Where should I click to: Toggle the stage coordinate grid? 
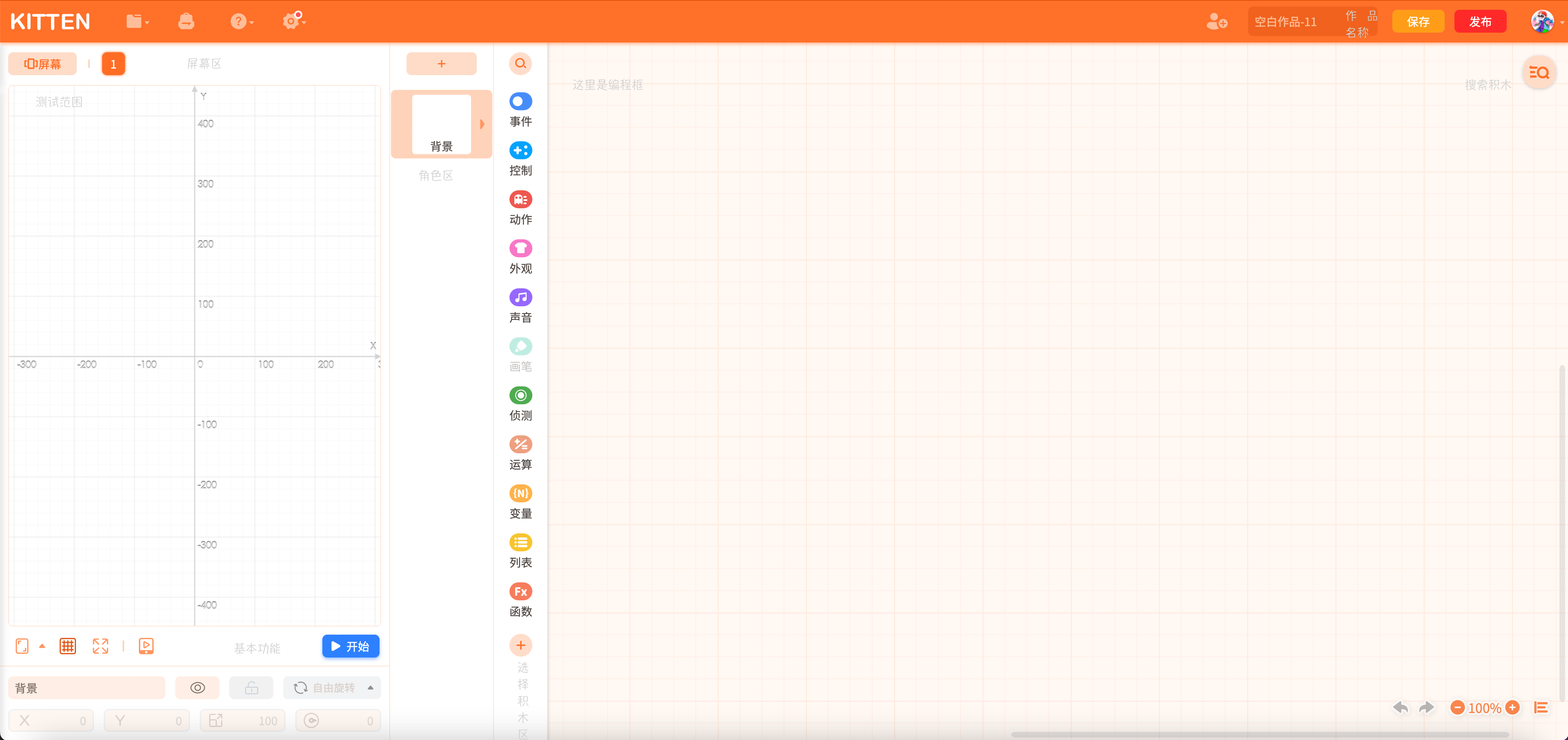[x=67, y=646]
